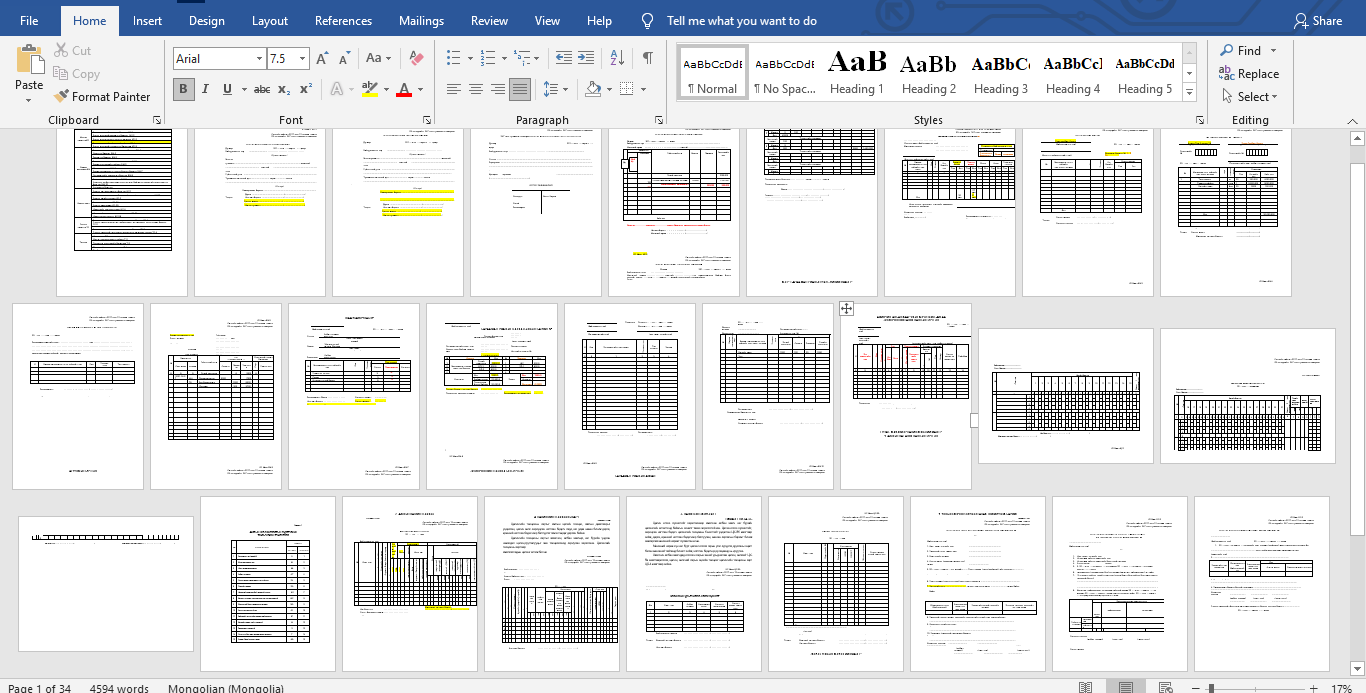The image size is (1366, 693).
Task: Apply Strikethrough formatting
Action: click(x=262, y=89)
